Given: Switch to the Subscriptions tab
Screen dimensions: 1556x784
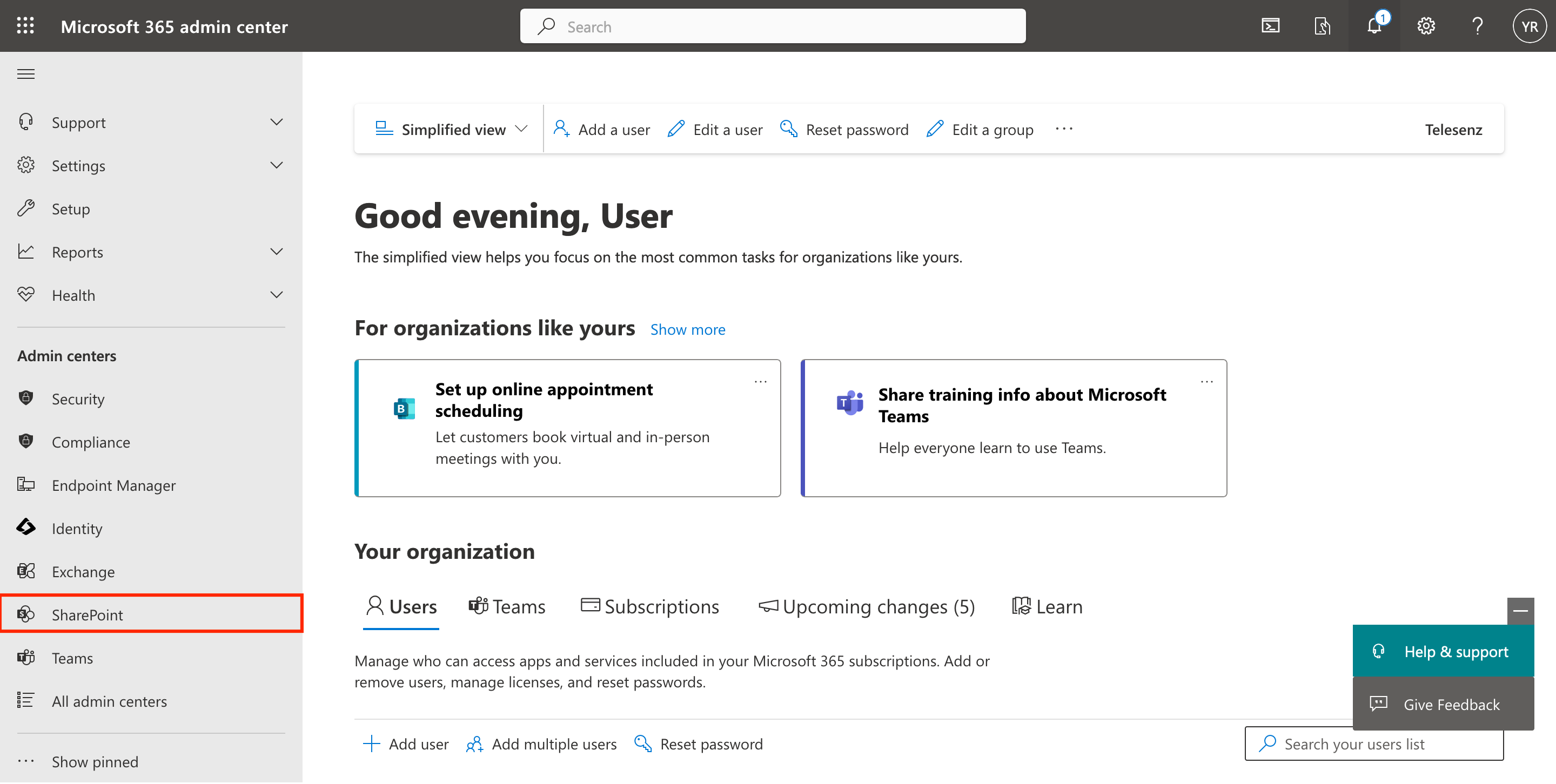Looking at the screenshot, I should click(x=649, y=606).
